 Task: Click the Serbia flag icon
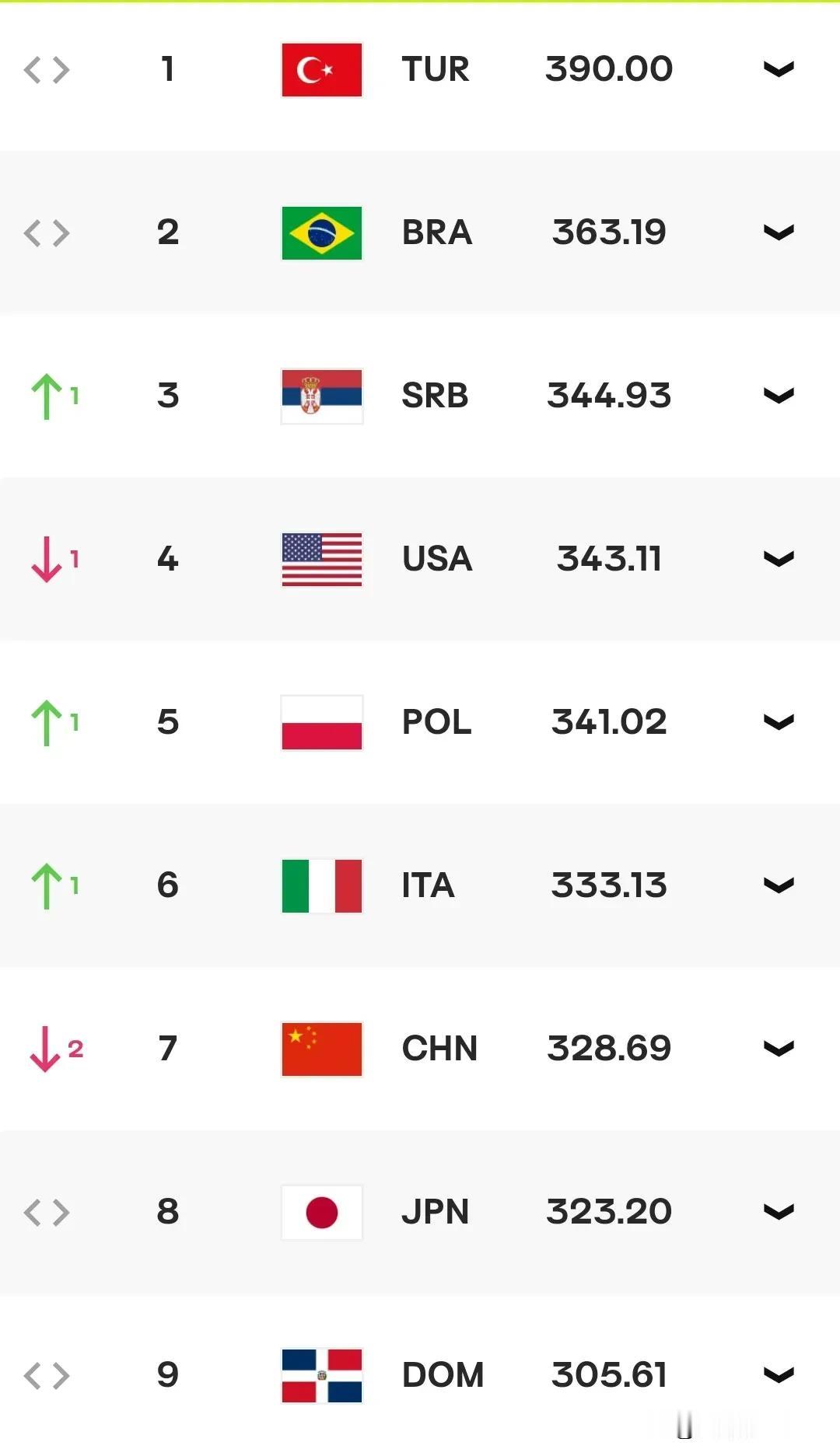(x=321, y=396)
